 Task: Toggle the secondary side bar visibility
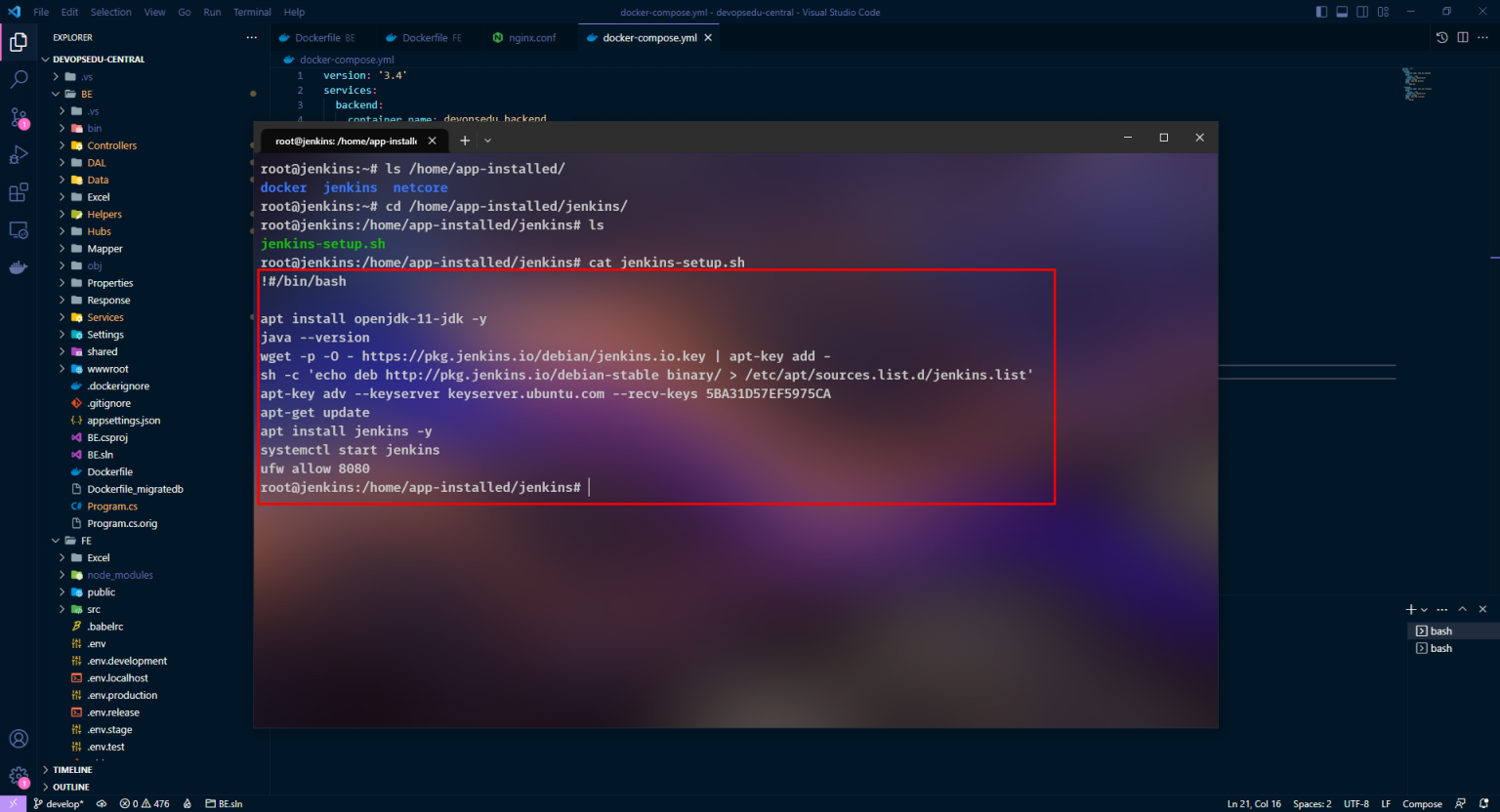tap(1362, 12)
